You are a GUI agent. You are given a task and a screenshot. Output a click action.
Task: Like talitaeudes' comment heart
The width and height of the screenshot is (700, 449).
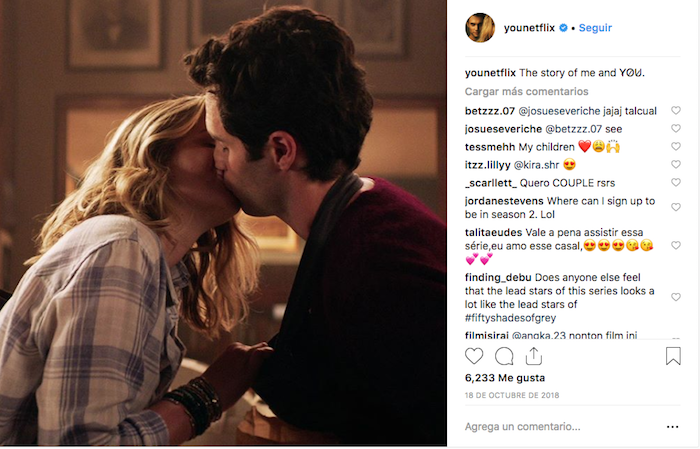[x=676, y=245]
